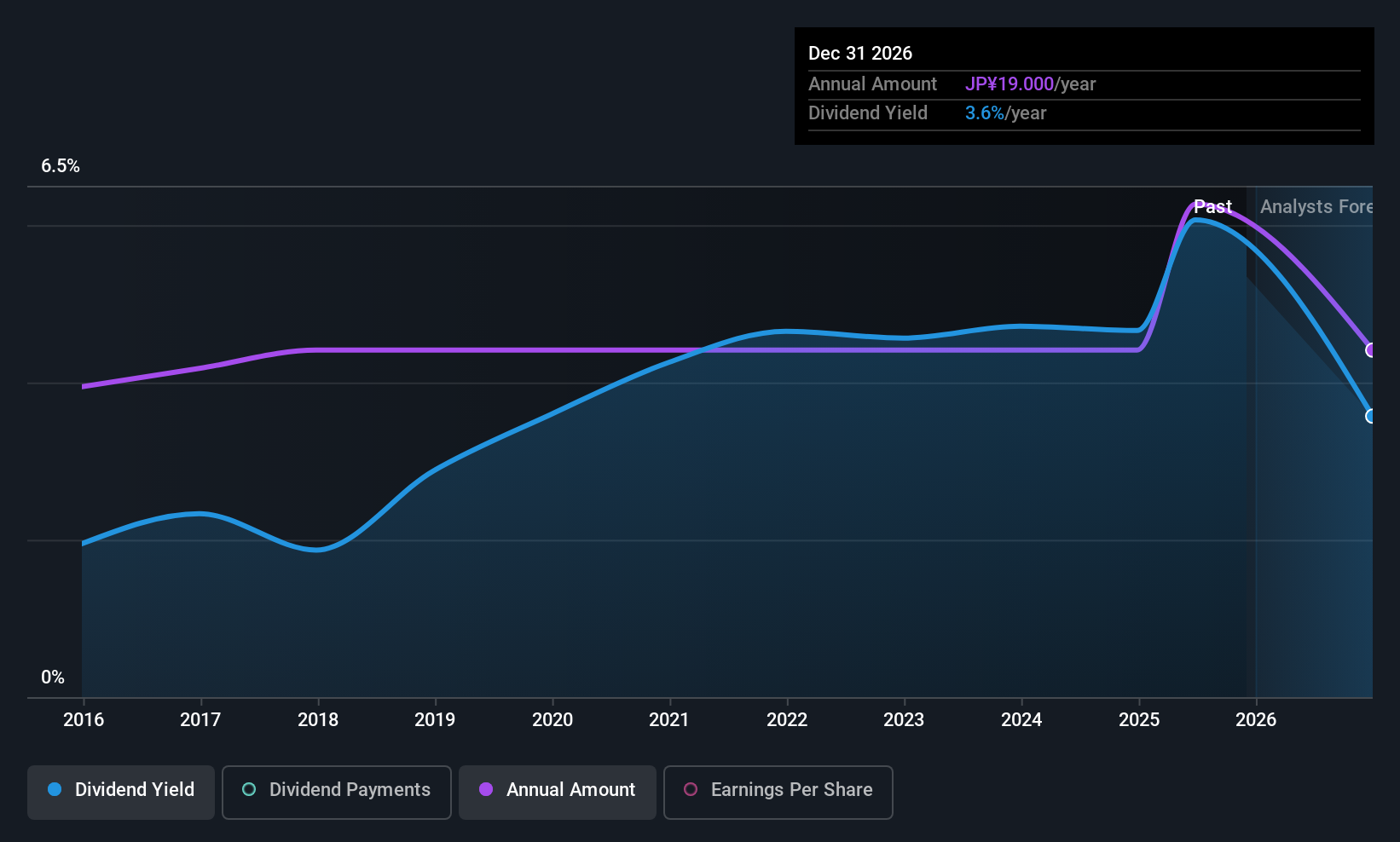Click the Analysts Forecast region label
Image resolution: width=1400 pixels, height=842 pixels.
coord(1316,206)
